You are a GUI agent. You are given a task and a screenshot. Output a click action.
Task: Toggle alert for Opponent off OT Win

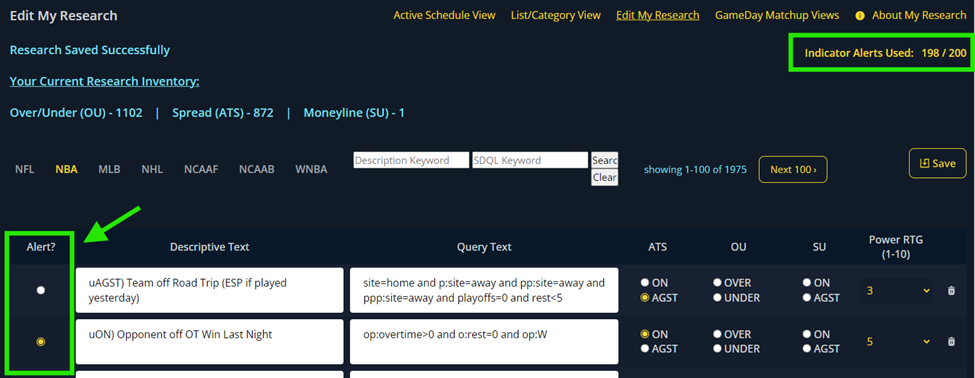tap(40, 341)
